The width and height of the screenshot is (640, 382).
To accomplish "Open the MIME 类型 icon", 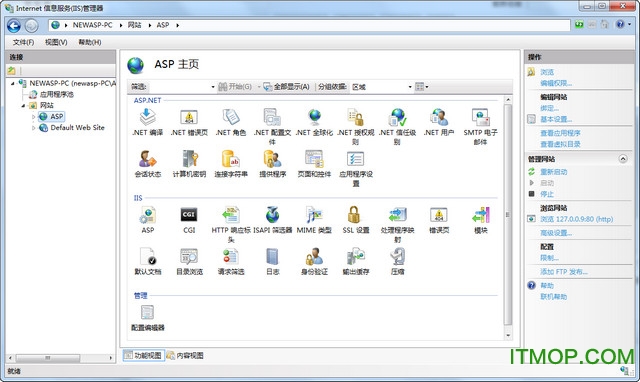I will 314,215.
